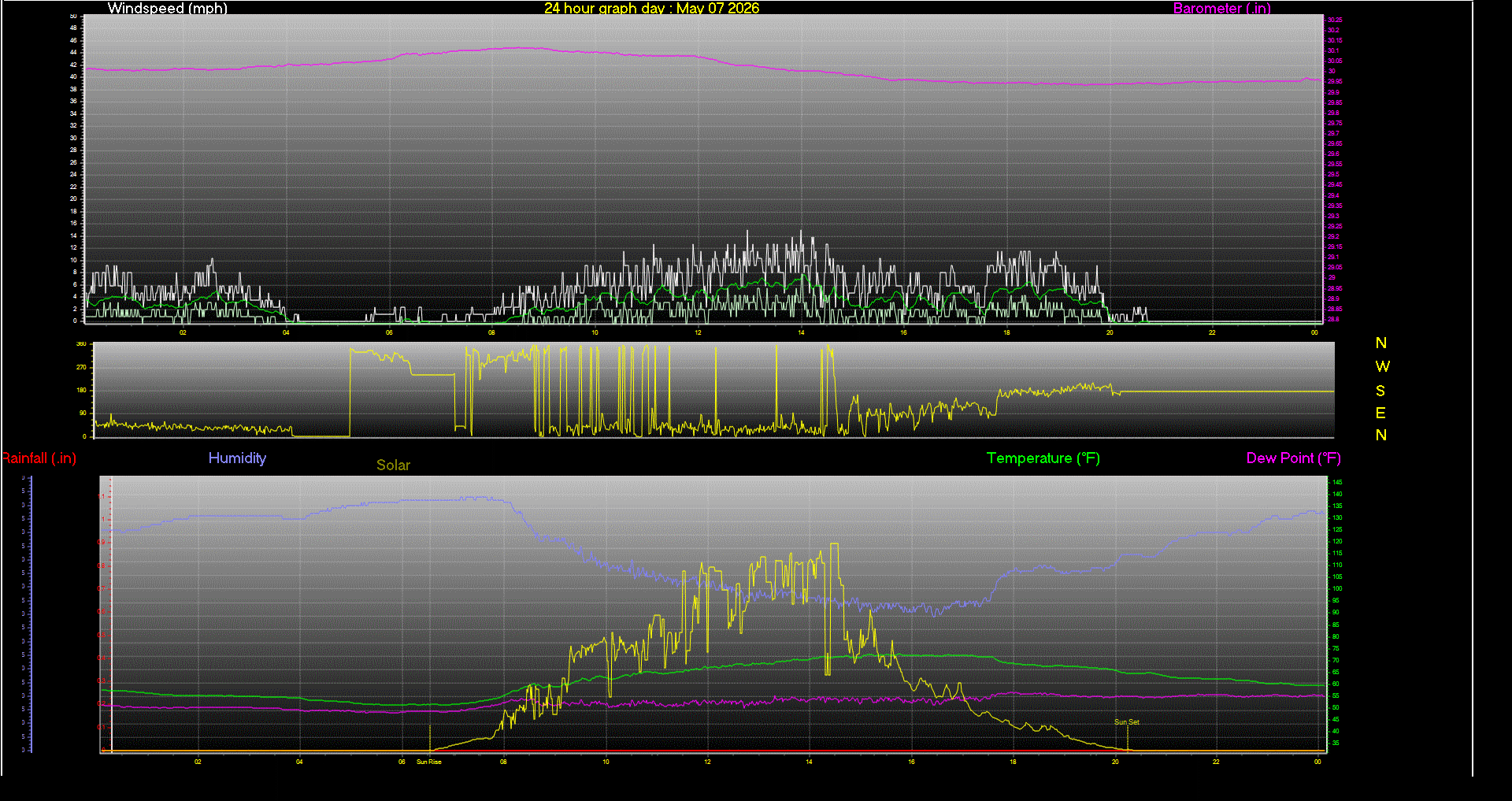
Task: Click the 'Barometer (.in)' legend label
Action: click(1222, 8)
